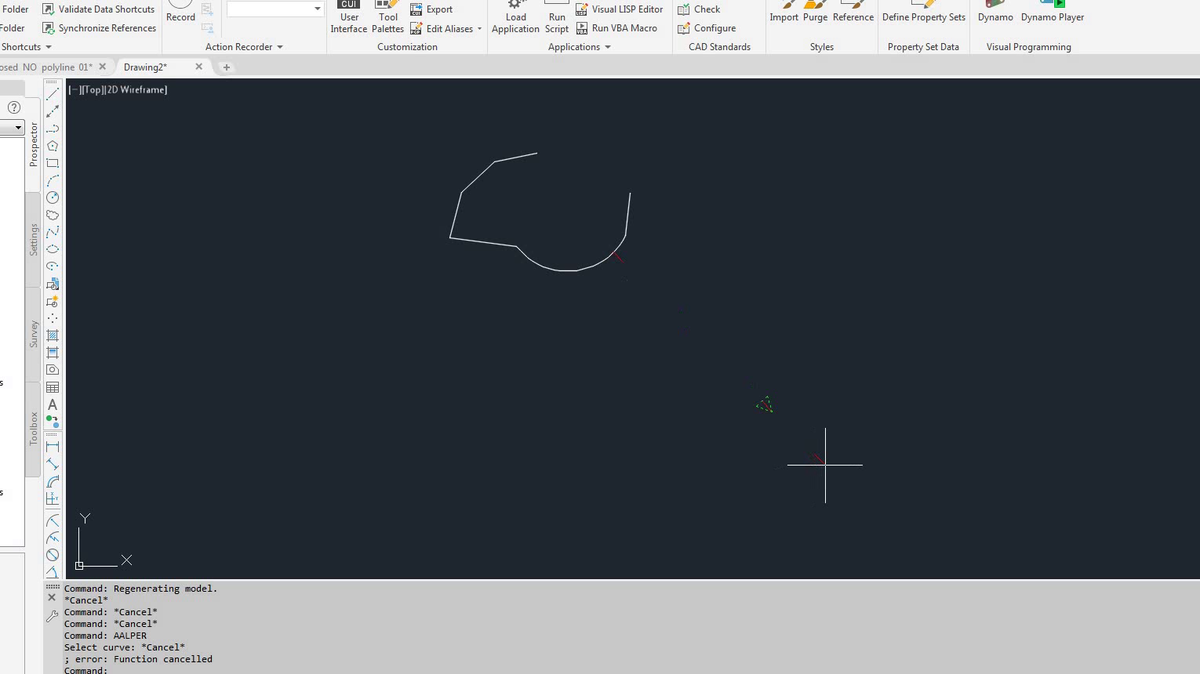Image resolution: width=1200 pixels, height=674 pixels.
Task: Select the Spline draw tool
Action: pos(53,231)
